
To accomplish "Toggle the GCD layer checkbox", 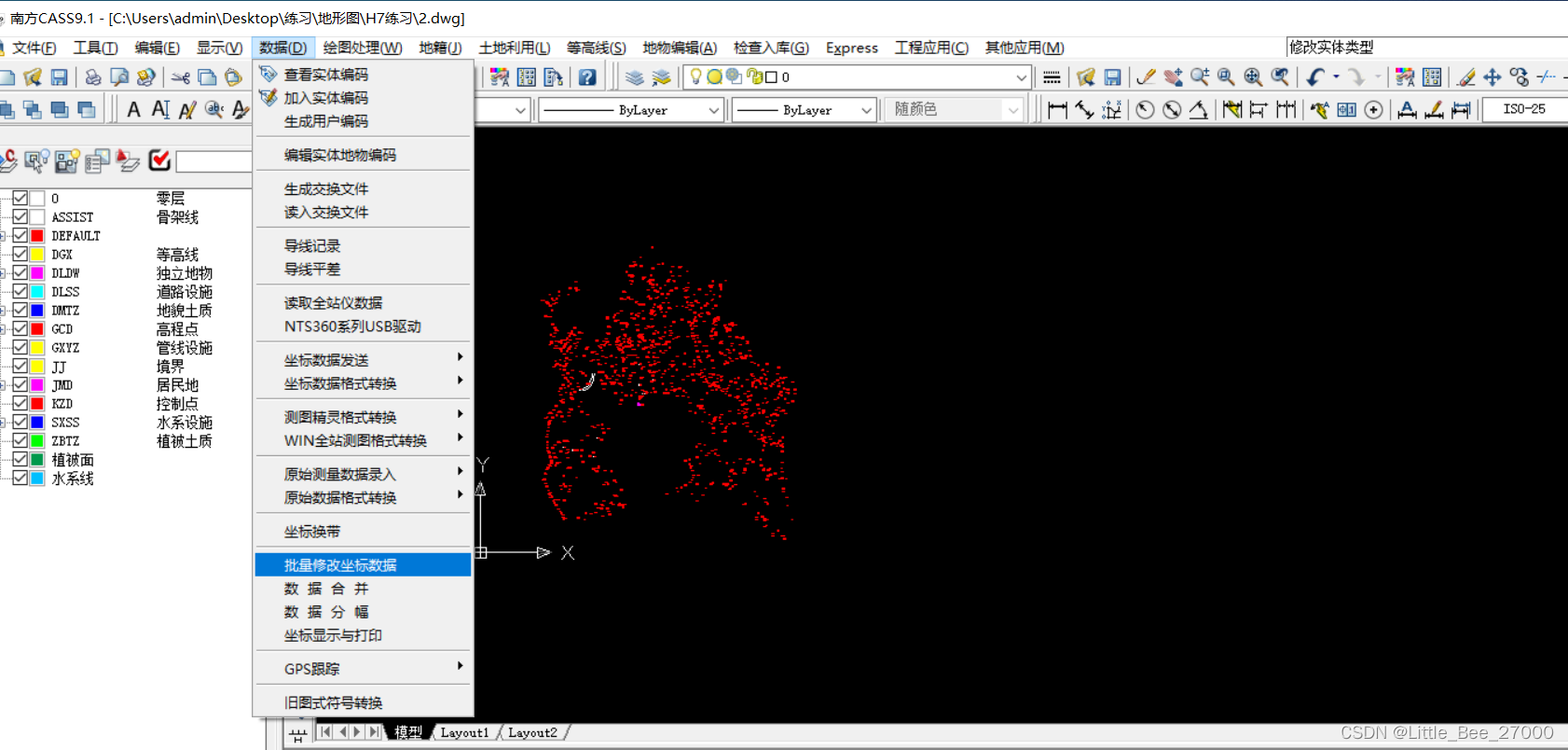I will point(20,328).
